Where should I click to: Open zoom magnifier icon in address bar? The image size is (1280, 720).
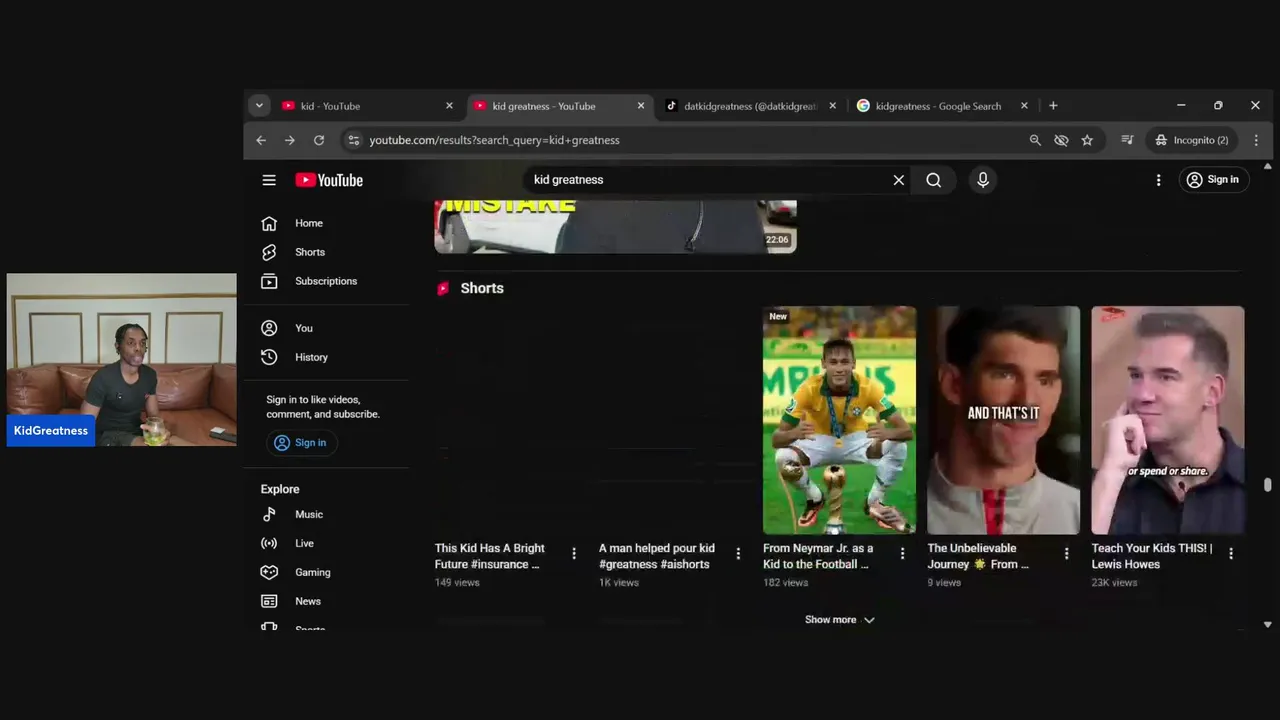(x=1035, y=141)
